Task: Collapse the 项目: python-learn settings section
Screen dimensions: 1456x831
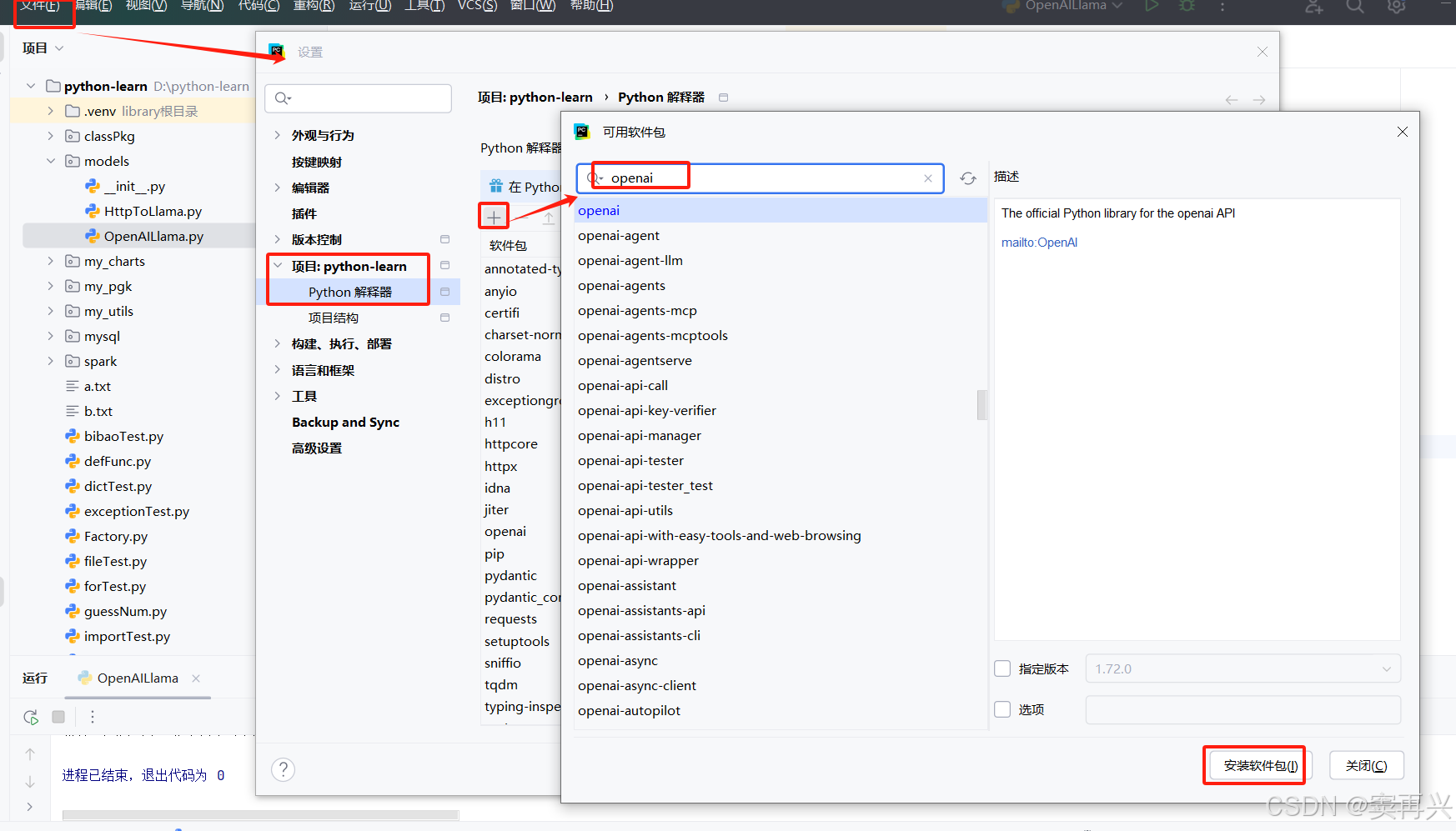Action: point(278,266)
